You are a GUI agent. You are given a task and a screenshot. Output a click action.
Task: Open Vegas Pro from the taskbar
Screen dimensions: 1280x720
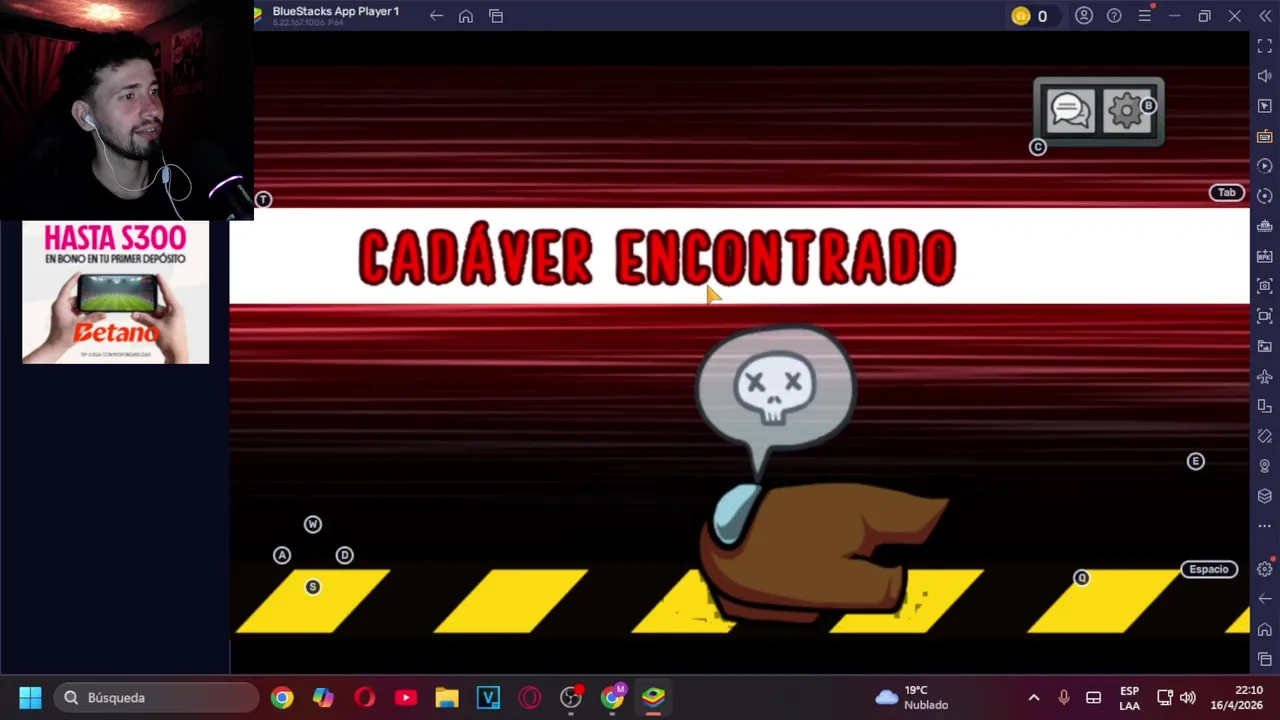488,697
